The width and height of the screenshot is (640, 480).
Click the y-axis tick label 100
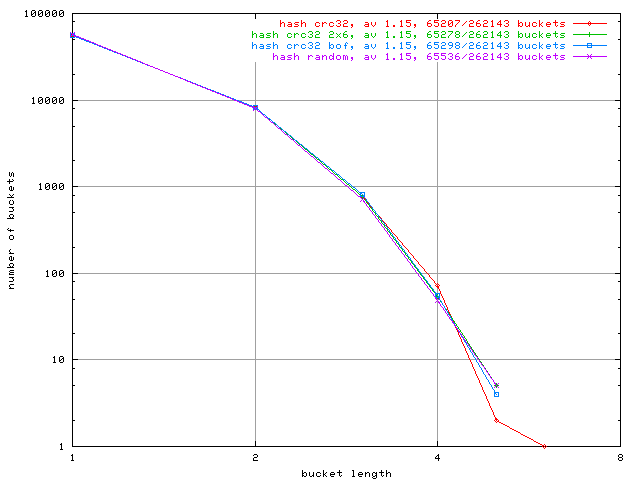click(55, 273)
